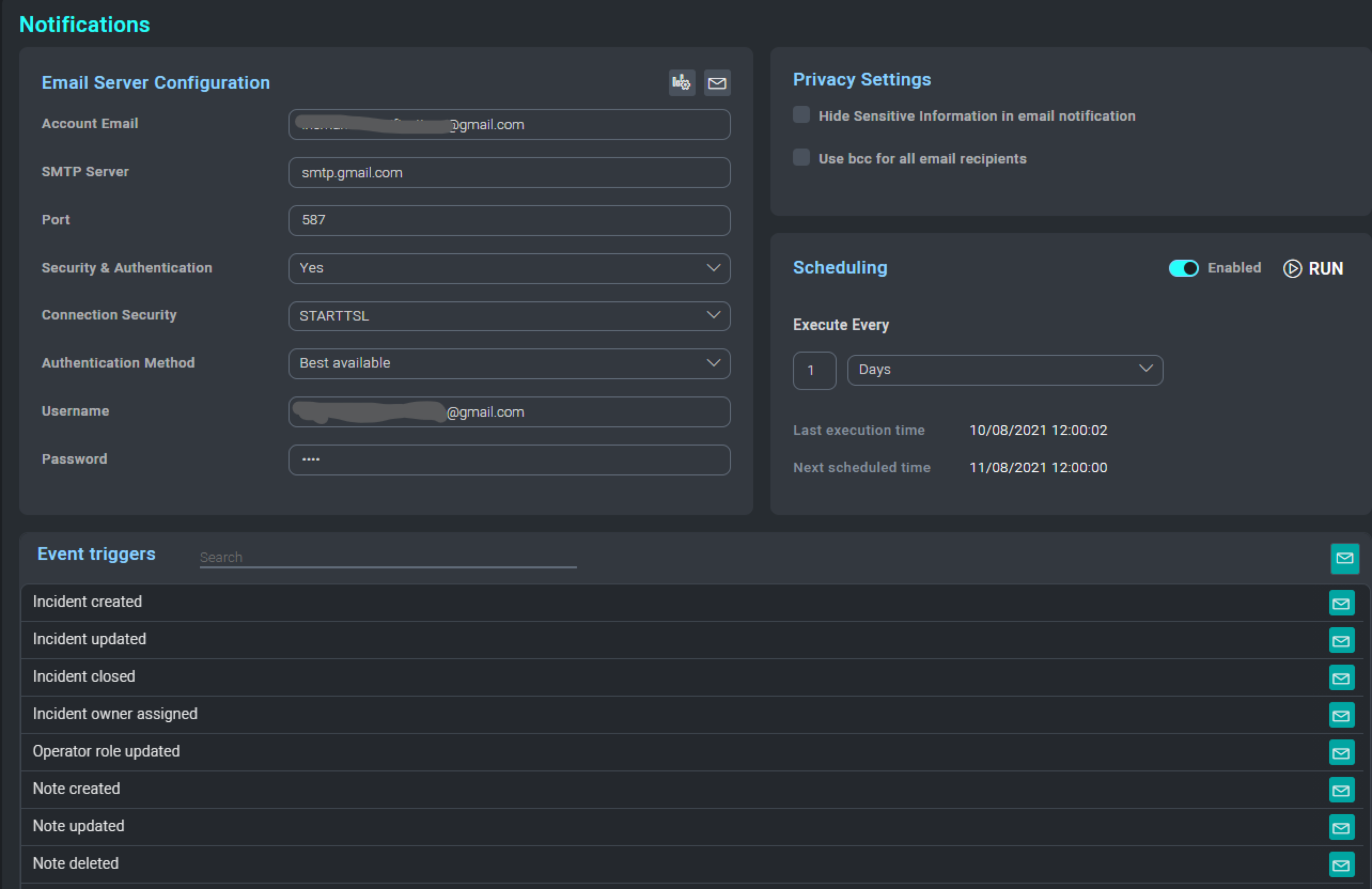Disable the Scheduling Enabled toggle
1372x889 pixels.
(x=1184, y=268)
